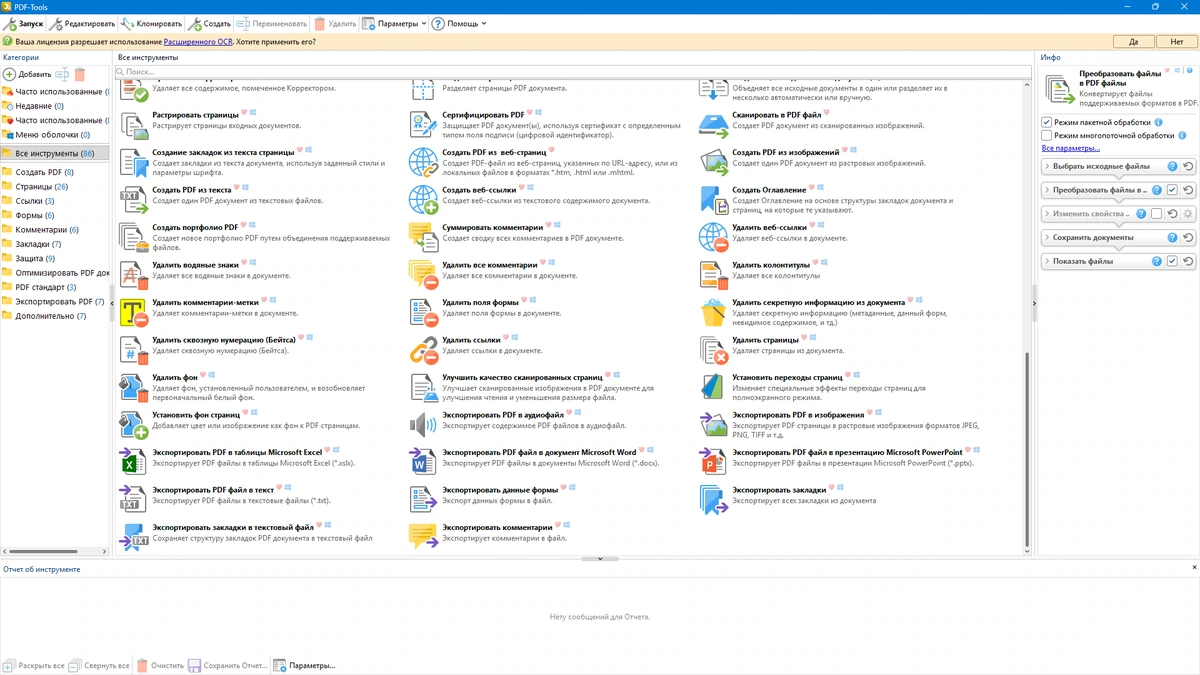Uncheck the Преобразовать файлы в step checkbox

[x=1172, y=190]
